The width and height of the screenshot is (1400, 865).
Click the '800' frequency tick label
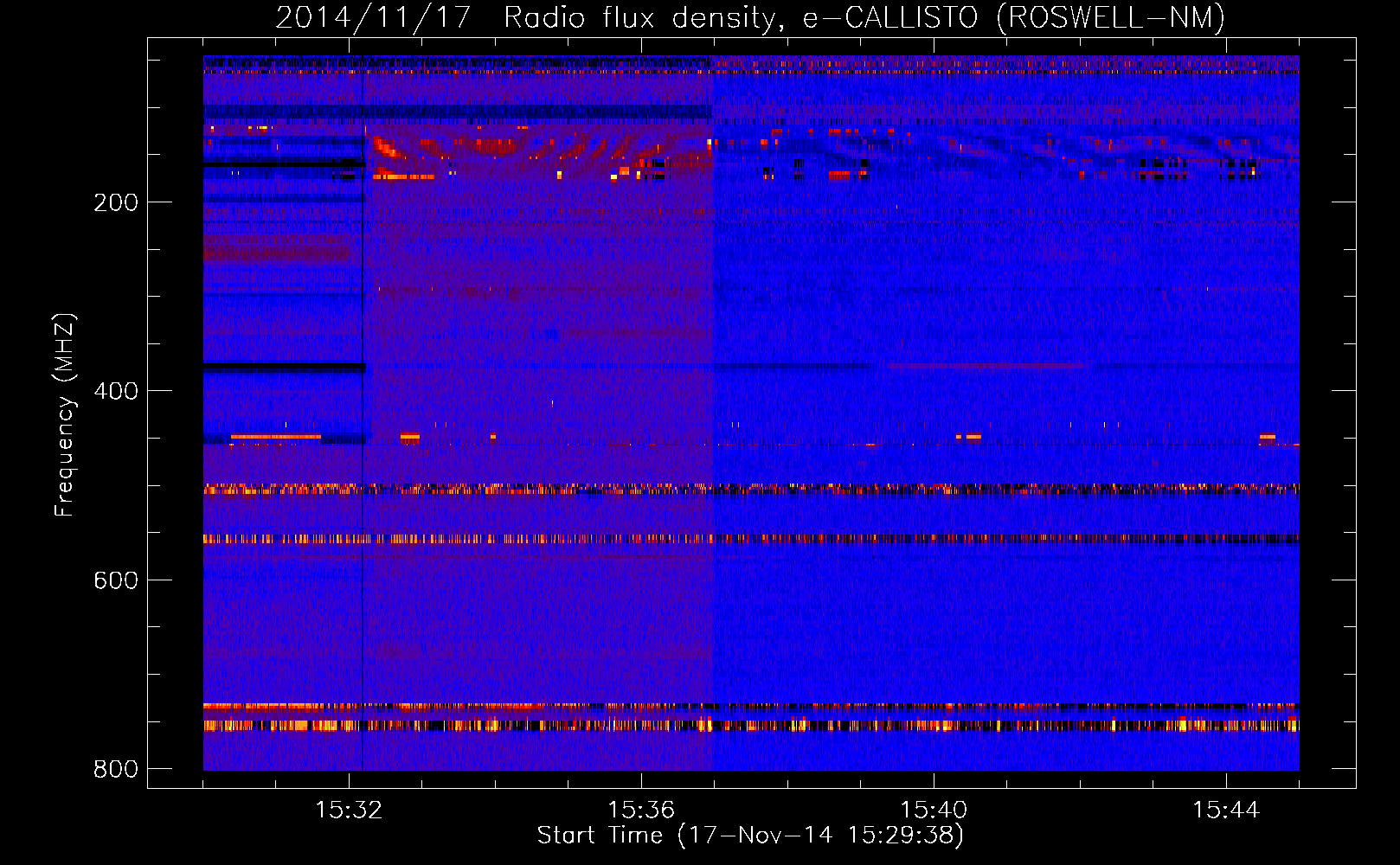[116, 769]
